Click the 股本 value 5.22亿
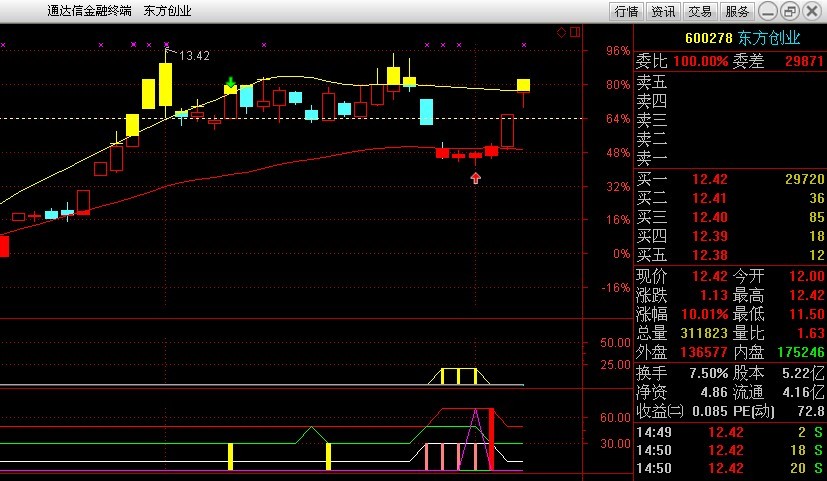This screenshot has height=481, width=827. tap(803, 373)
